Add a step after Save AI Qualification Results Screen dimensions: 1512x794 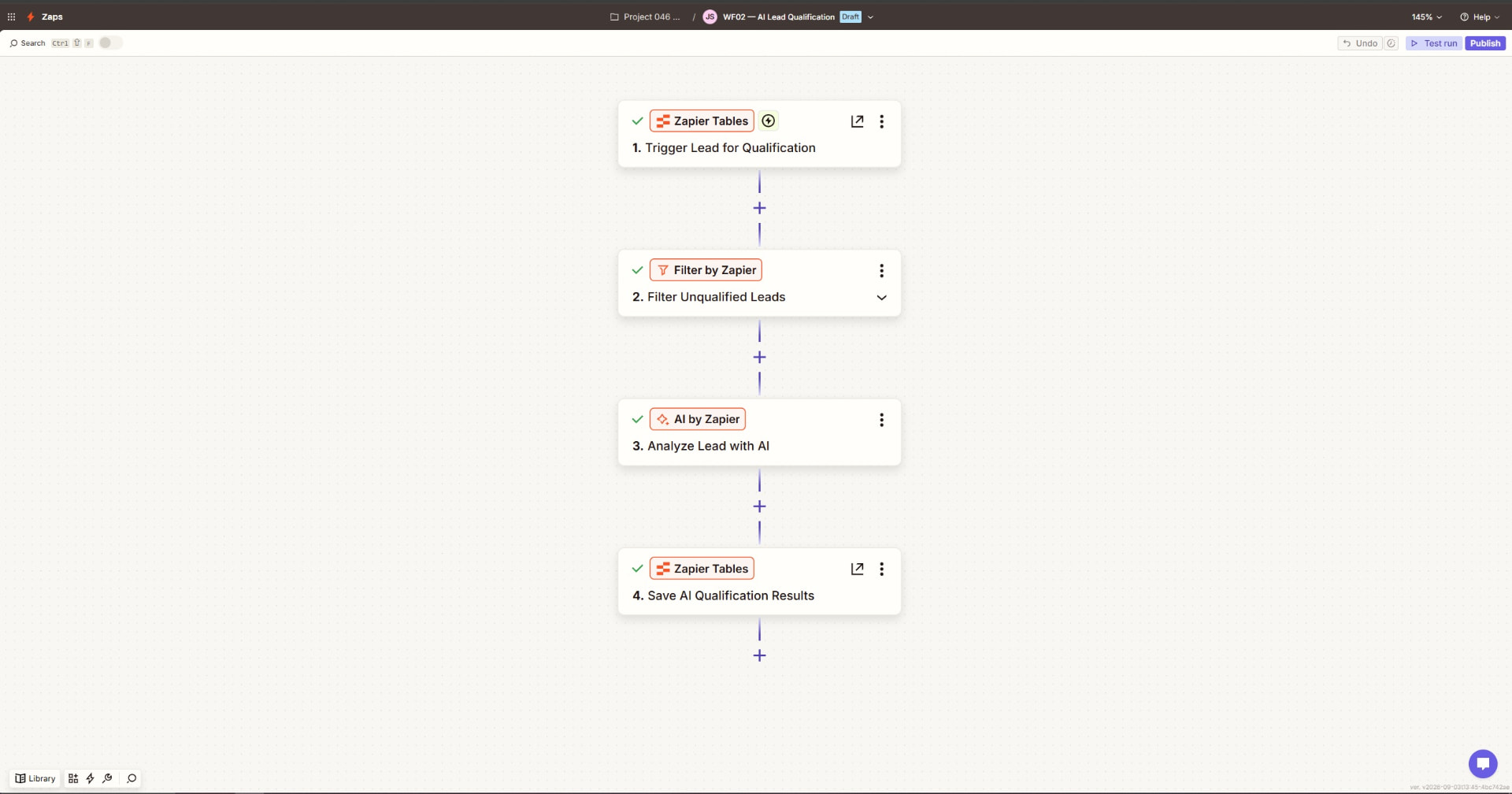(x=759, y=655)
